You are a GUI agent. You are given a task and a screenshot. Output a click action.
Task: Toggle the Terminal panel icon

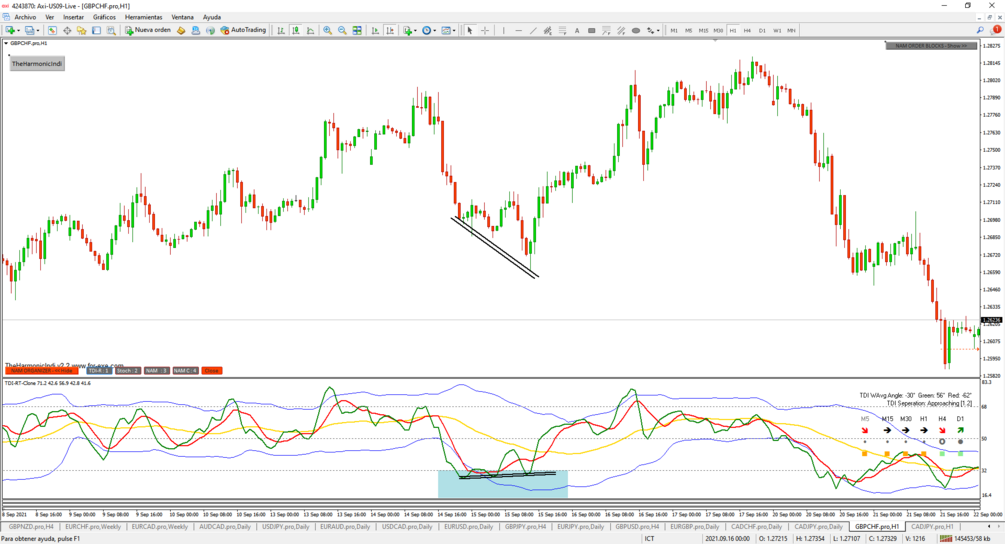tap(96, 30)
